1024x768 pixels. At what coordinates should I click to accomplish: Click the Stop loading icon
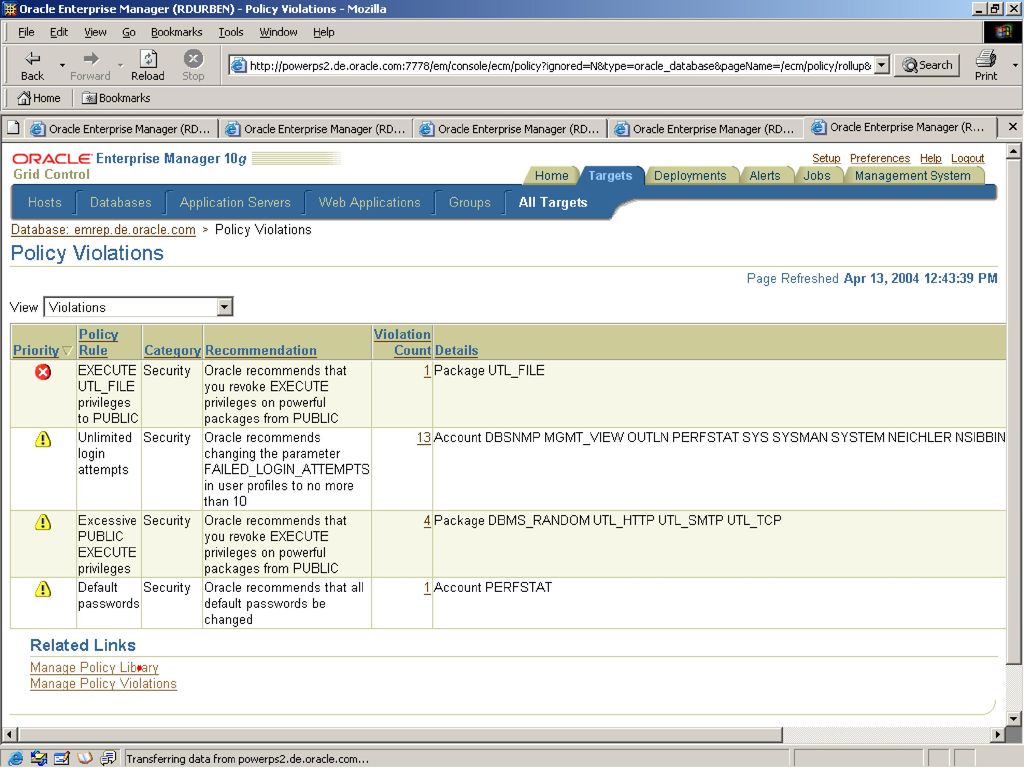(193, 59)
